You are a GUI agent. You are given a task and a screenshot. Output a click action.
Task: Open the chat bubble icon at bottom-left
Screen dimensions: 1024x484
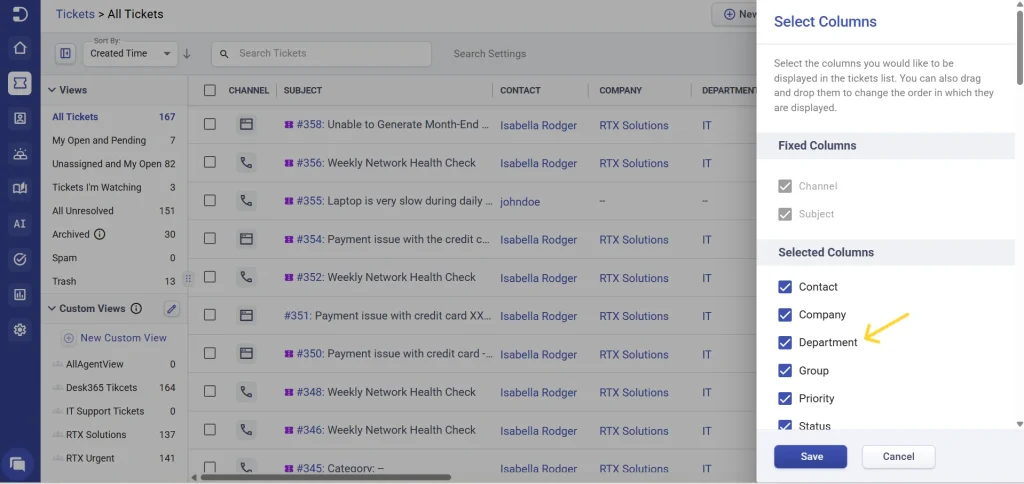pyautogui.click(x=17, y=464)
